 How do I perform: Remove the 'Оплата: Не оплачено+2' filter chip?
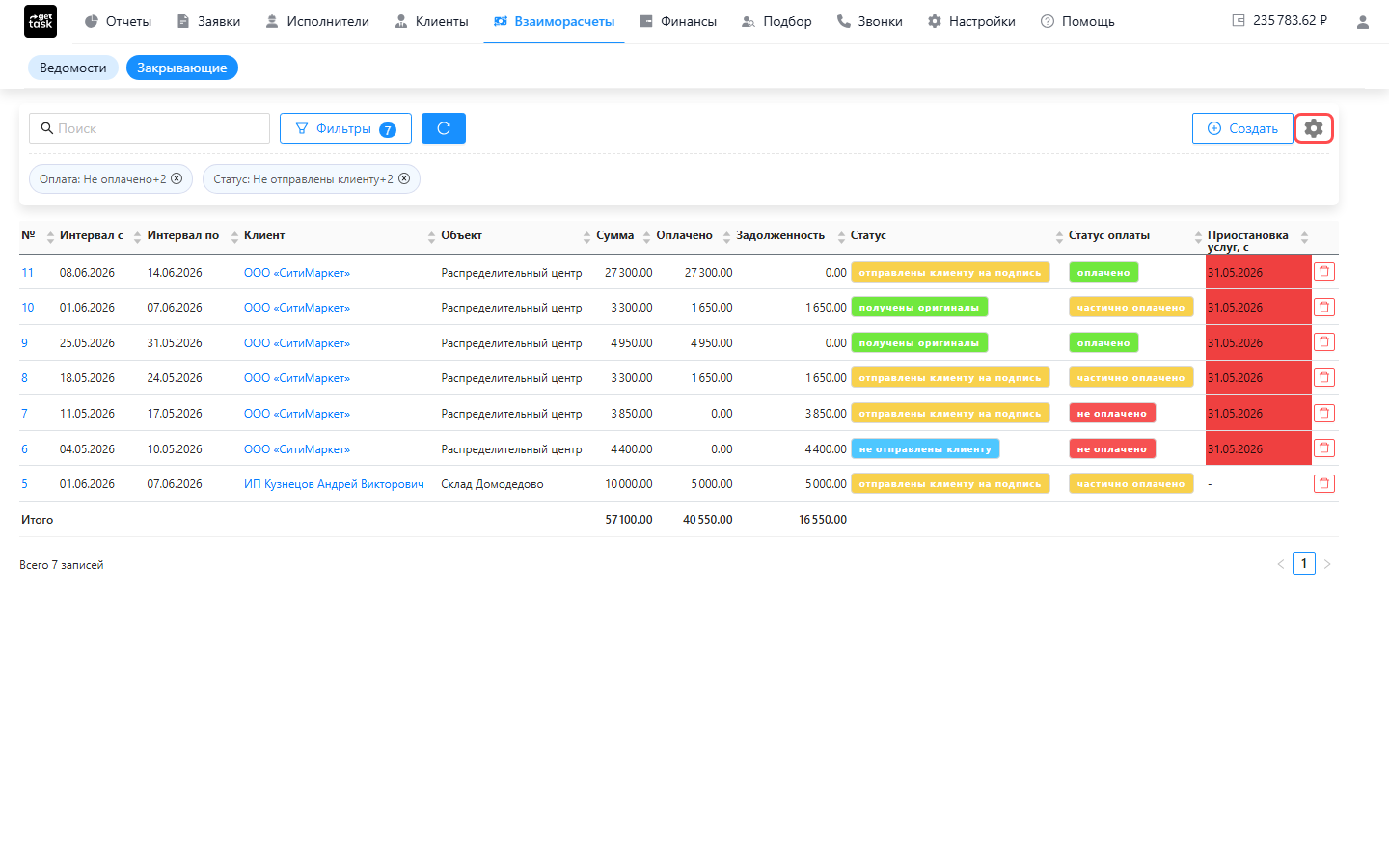pyautogui.click(x=177, y=178)
